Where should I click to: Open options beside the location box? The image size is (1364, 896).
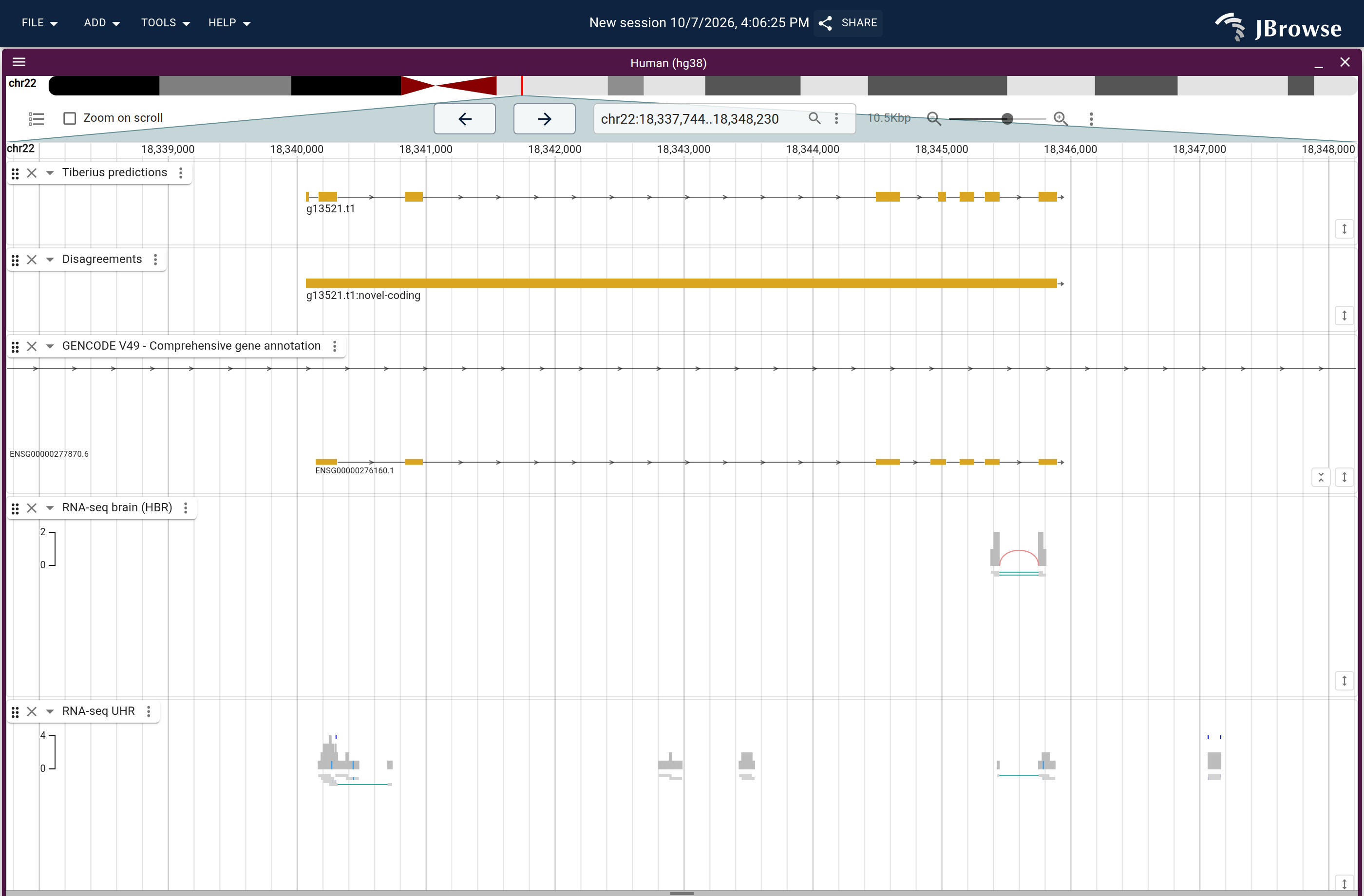tap(836, 118)
